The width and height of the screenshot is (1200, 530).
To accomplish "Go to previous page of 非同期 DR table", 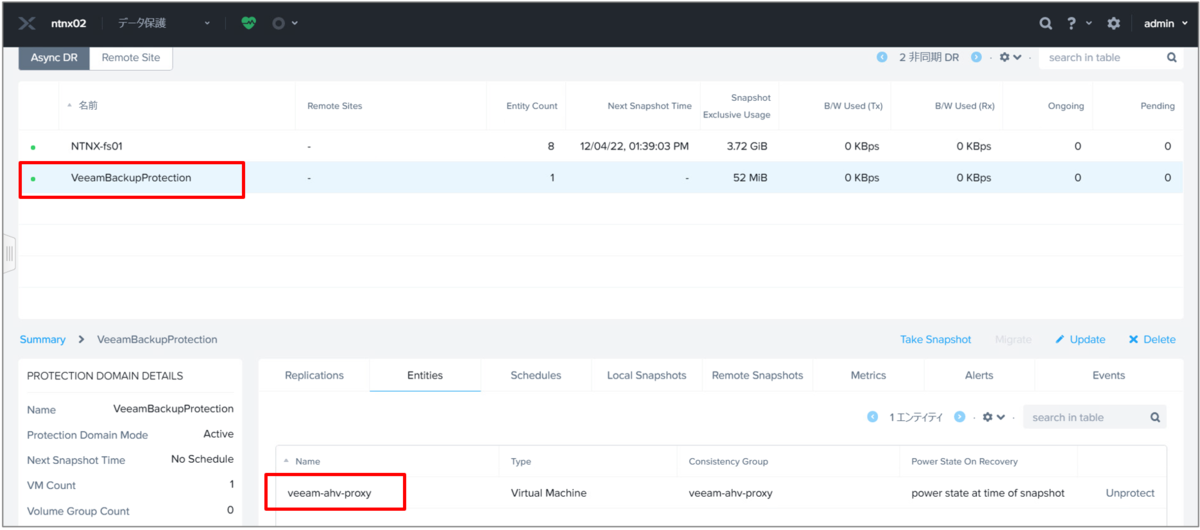I will 882,58.
